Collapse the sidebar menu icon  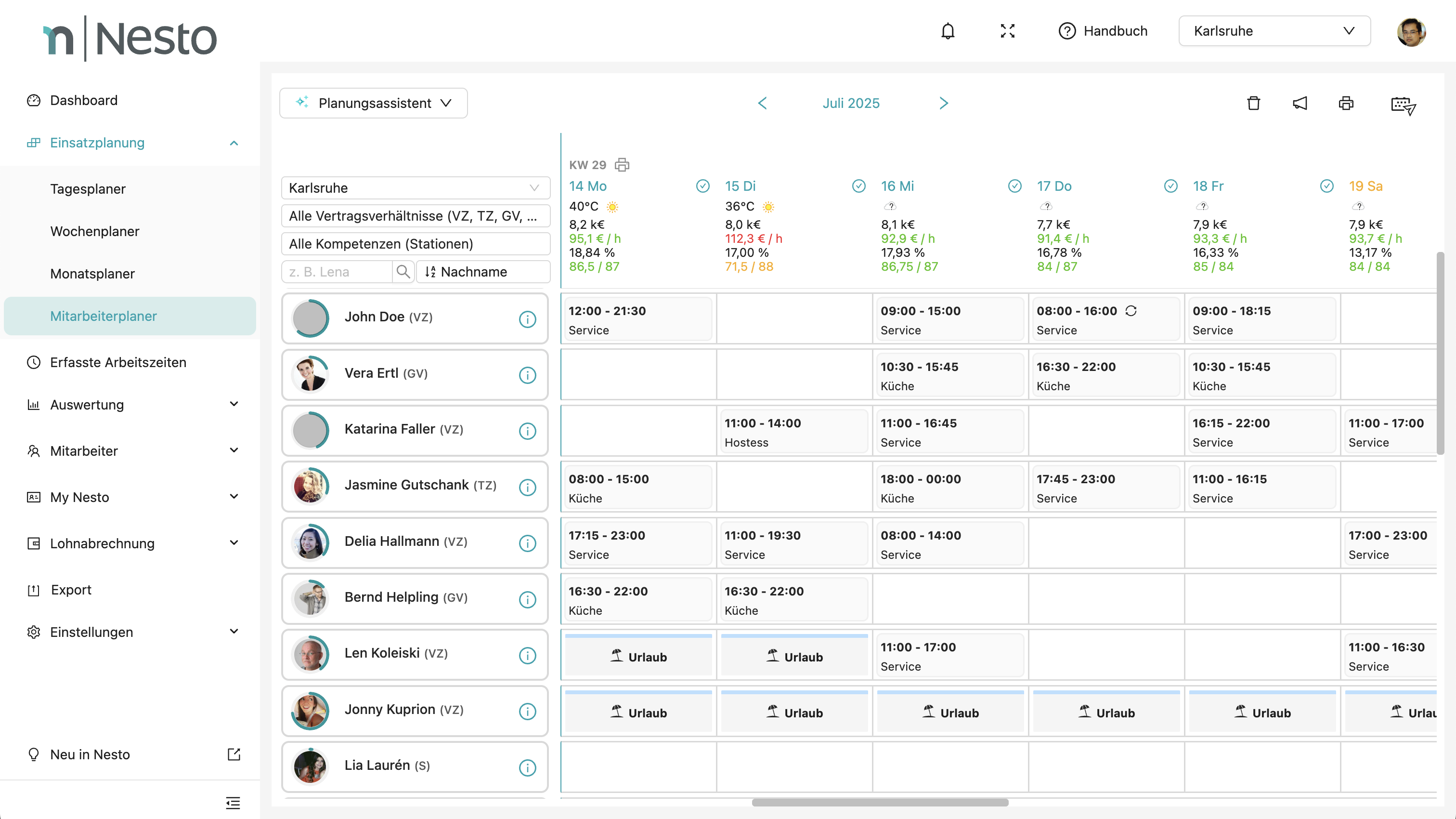233,802
